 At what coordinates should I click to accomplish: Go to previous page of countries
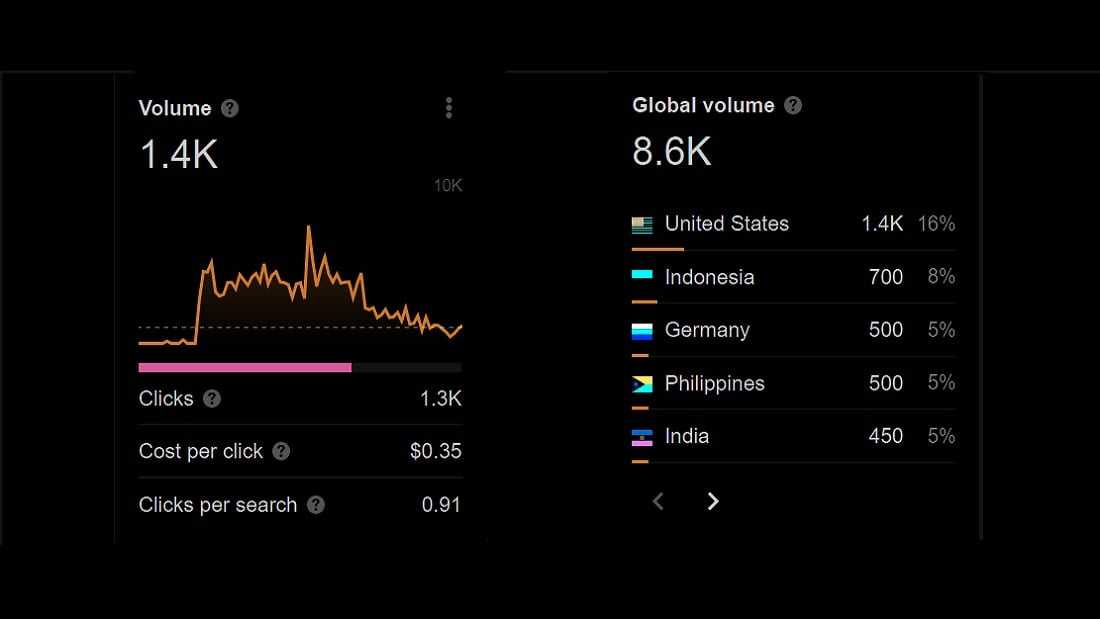point(658,501)
